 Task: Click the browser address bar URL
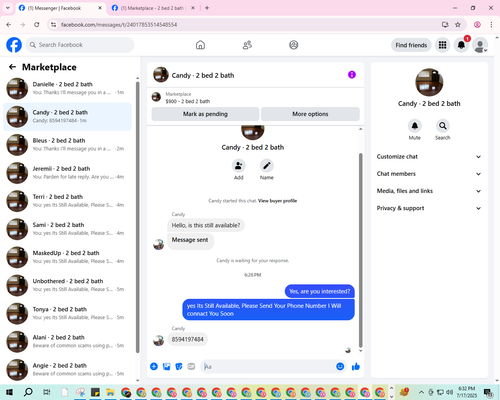pos(119,25)
